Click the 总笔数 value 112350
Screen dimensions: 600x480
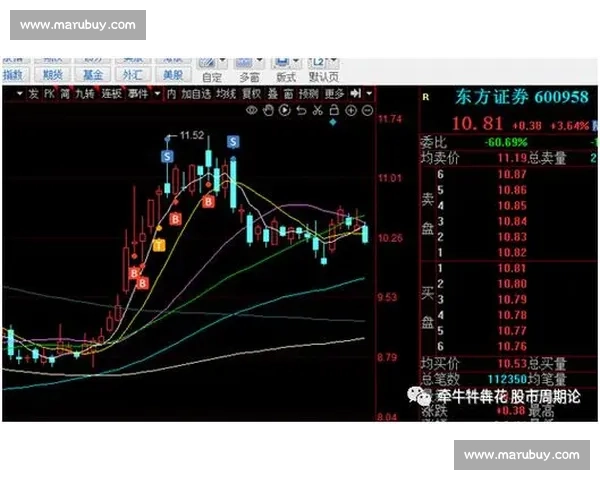pyautogui.click(x=507, y=379)
